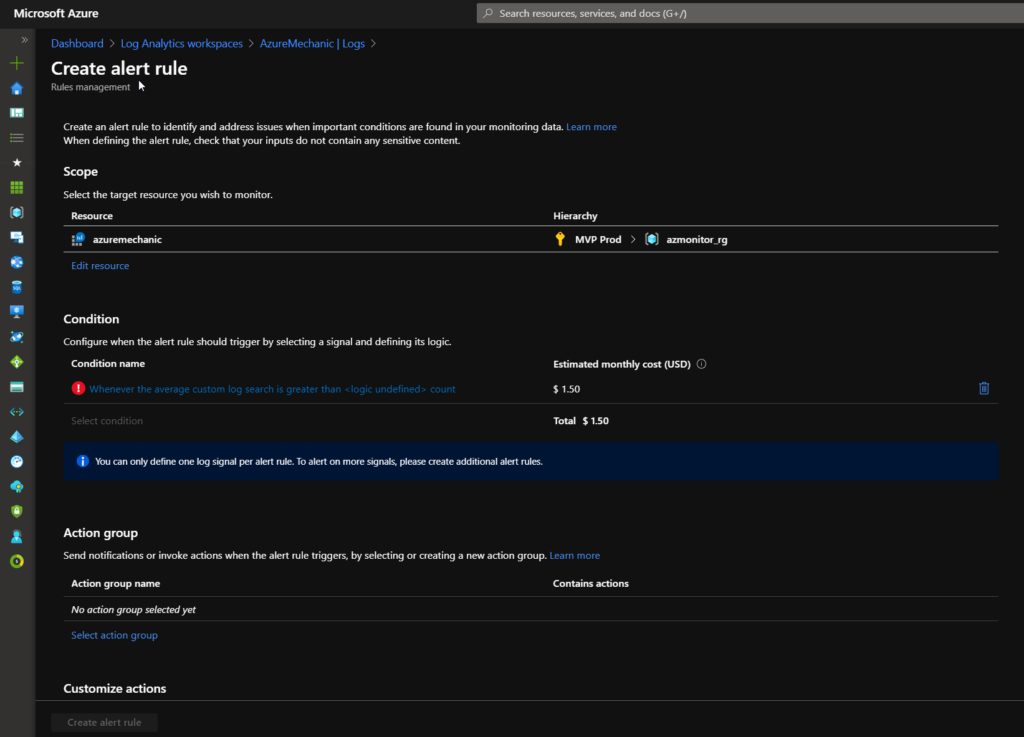Viewport: 1024px width, 737px height.
Task: Open Help and support person icon
Action: click(17, 537)
